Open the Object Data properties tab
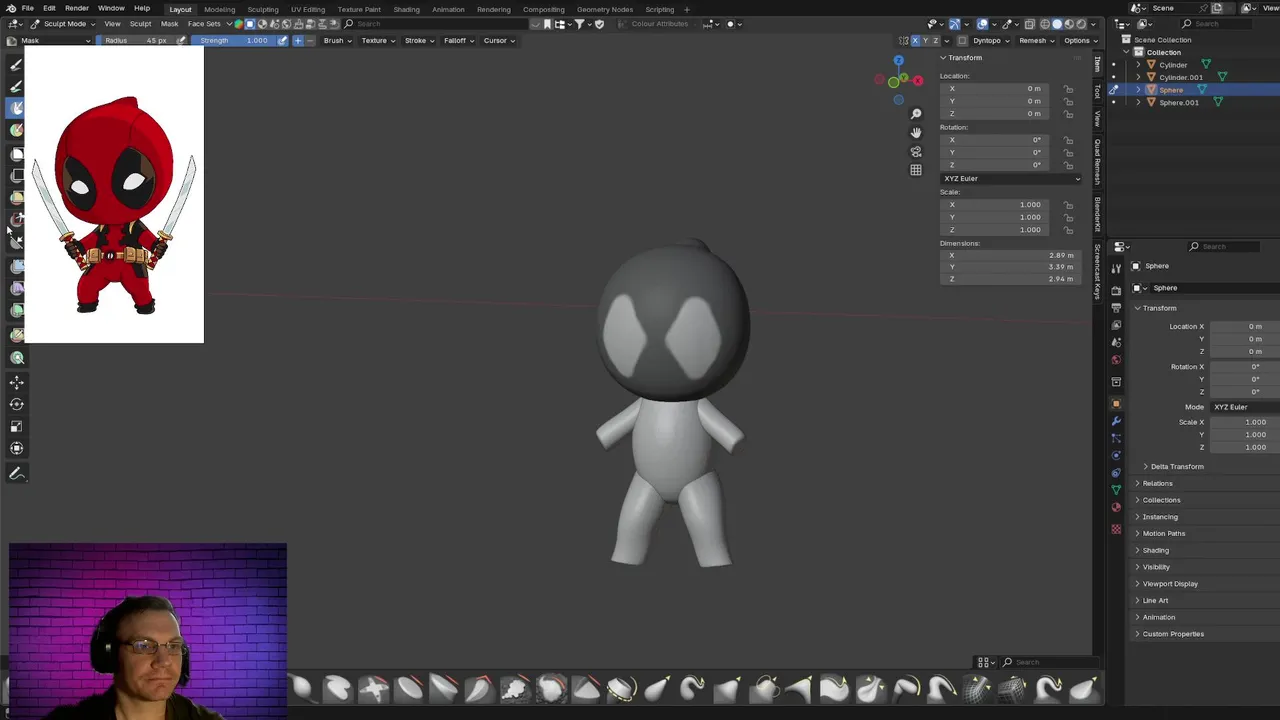 pos(1116,489)
